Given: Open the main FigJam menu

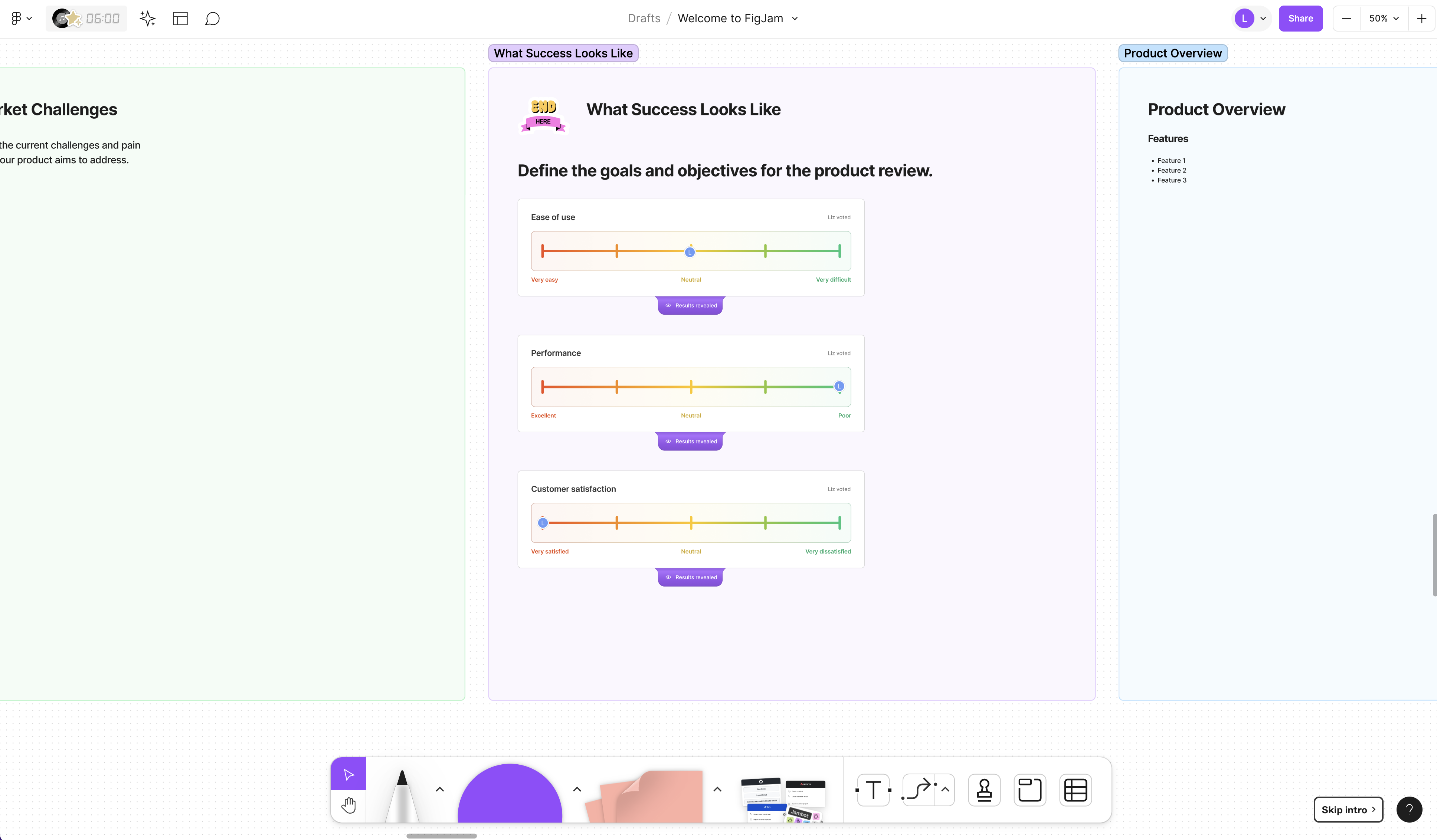Looking at the screenshot, I should [x=19, y=18].
